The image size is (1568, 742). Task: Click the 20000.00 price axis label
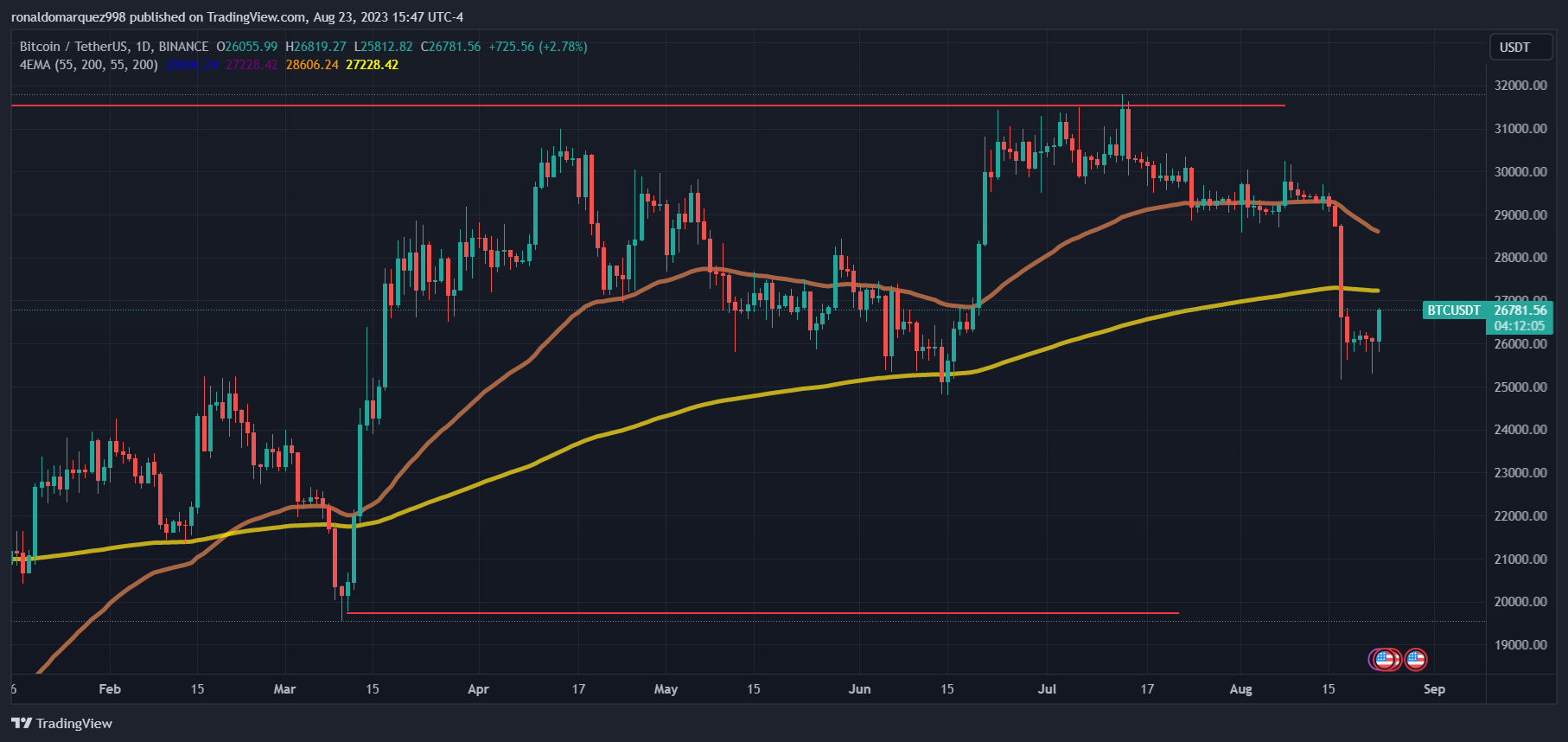[1520, 602]
